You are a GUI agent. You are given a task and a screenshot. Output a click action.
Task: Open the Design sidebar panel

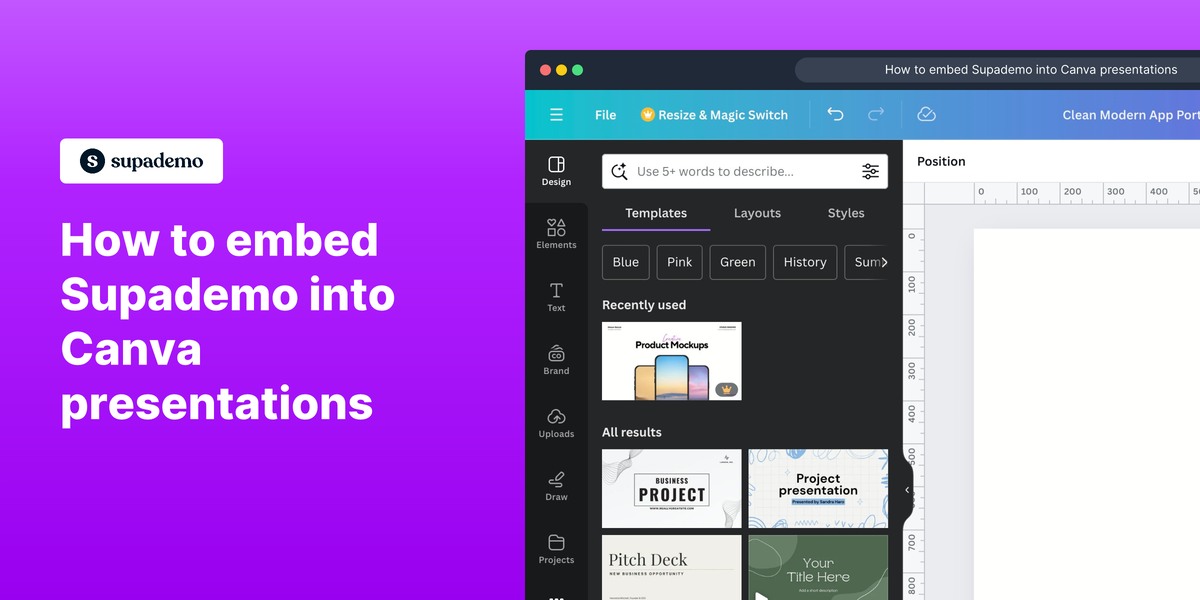click(556, 171)
